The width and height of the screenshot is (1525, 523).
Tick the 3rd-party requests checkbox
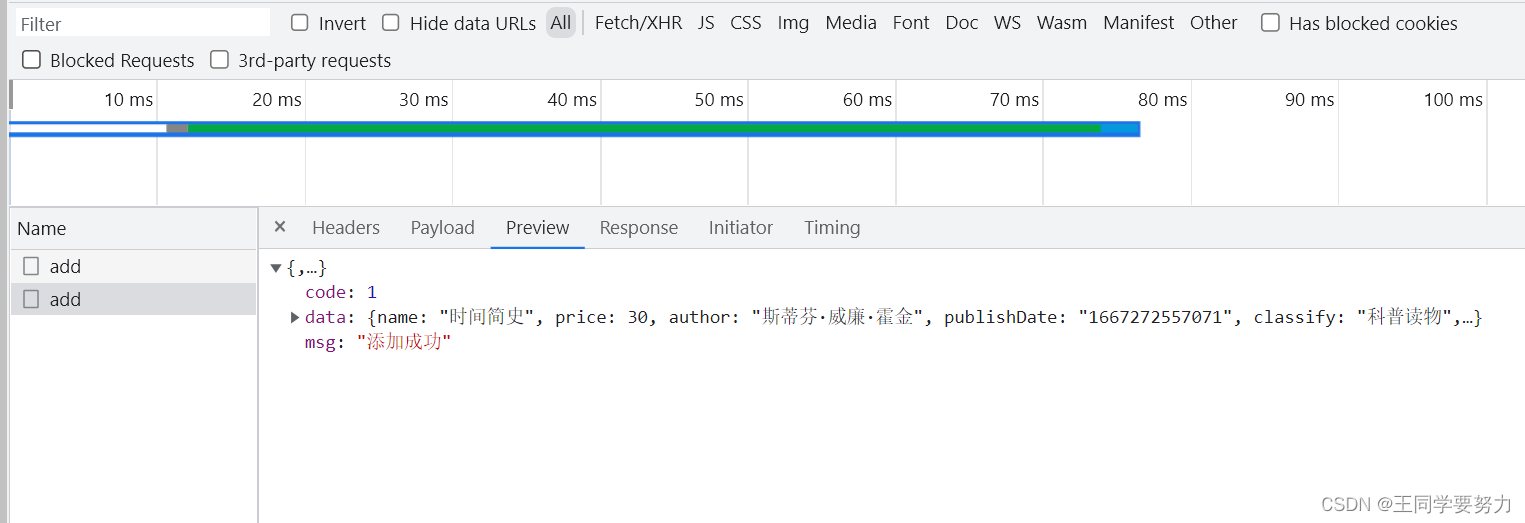click(220, 60)
